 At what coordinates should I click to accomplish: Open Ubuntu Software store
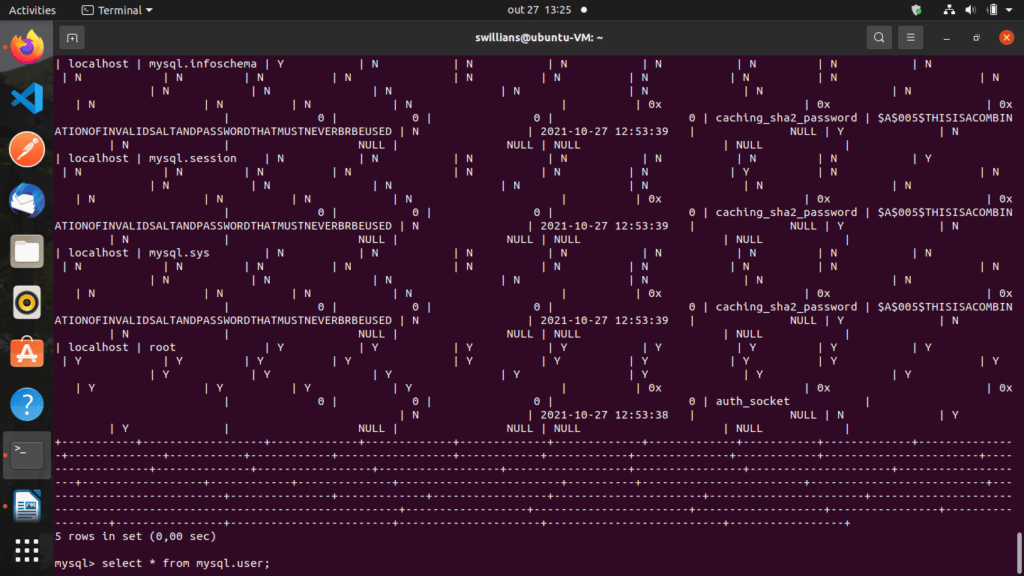coord(27,353)
